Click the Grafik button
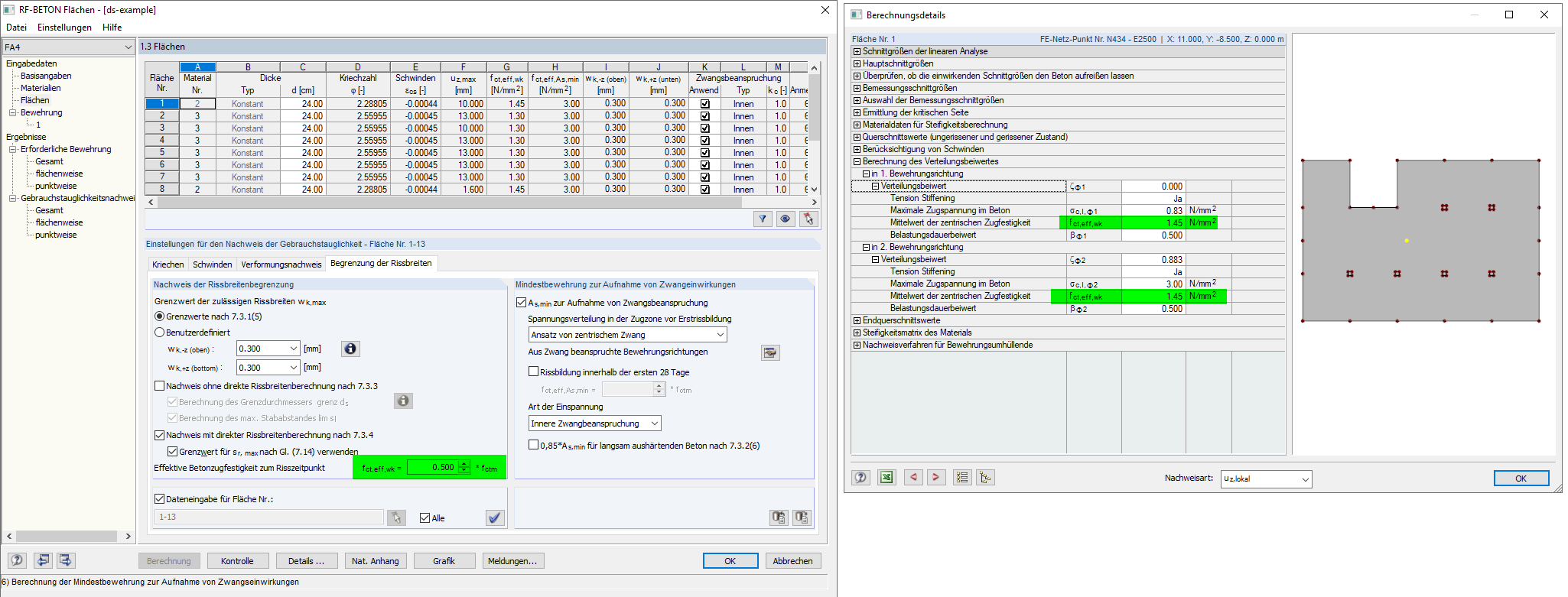Screen dimensions: 1568x597 pos(444,561)
